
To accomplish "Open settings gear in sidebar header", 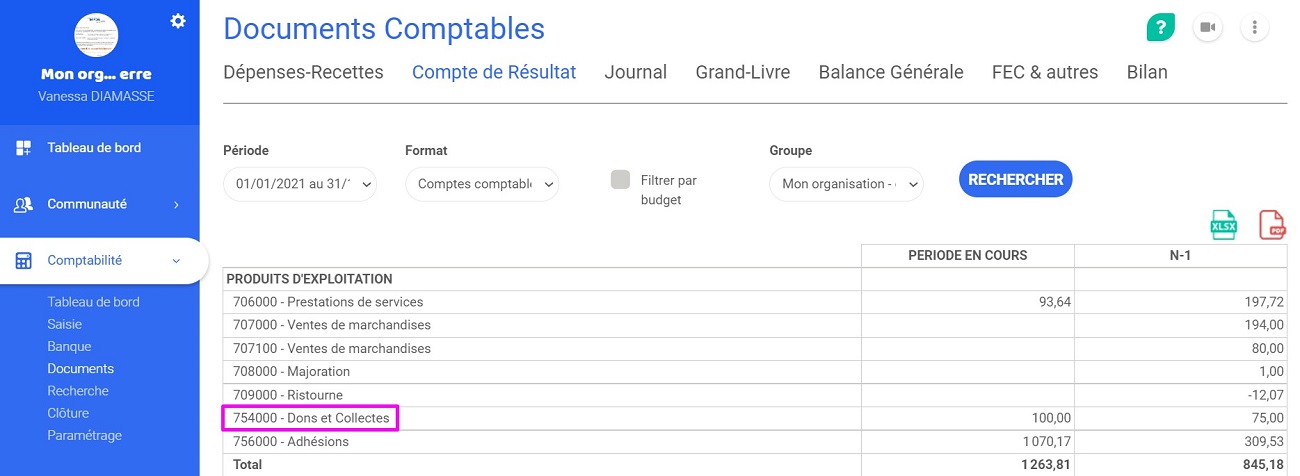I will coord(178,20).
